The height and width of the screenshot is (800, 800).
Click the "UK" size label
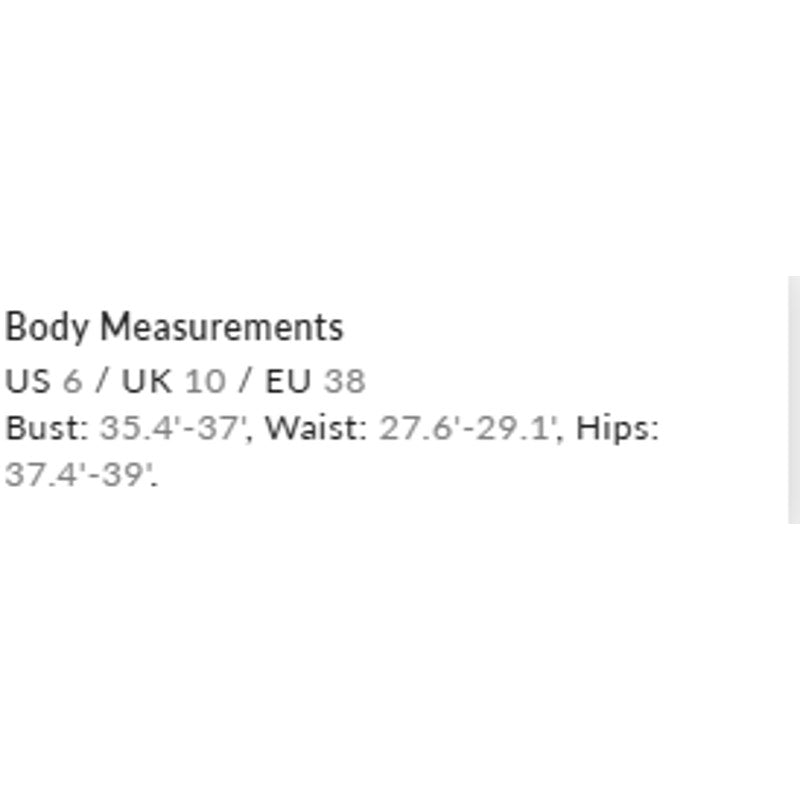[146, 381]
